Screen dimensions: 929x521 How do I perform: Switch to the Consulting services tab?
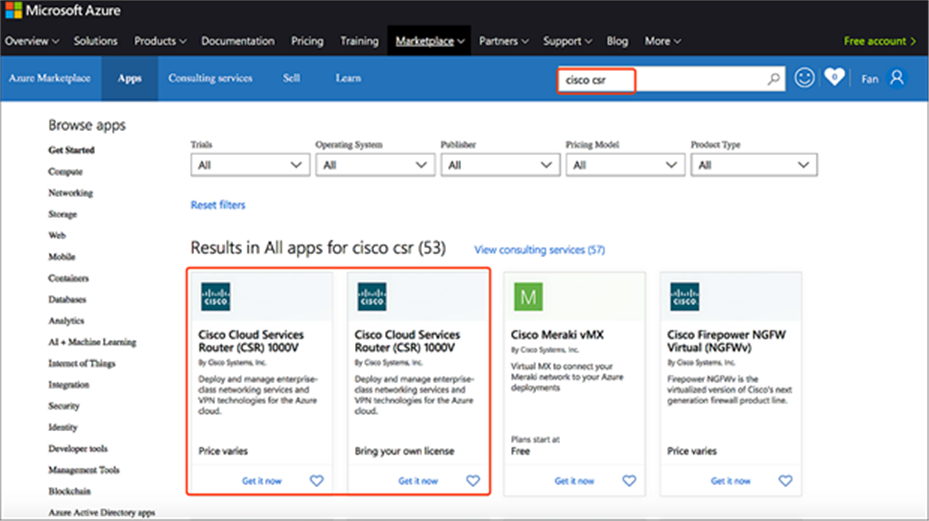[210, 78]
